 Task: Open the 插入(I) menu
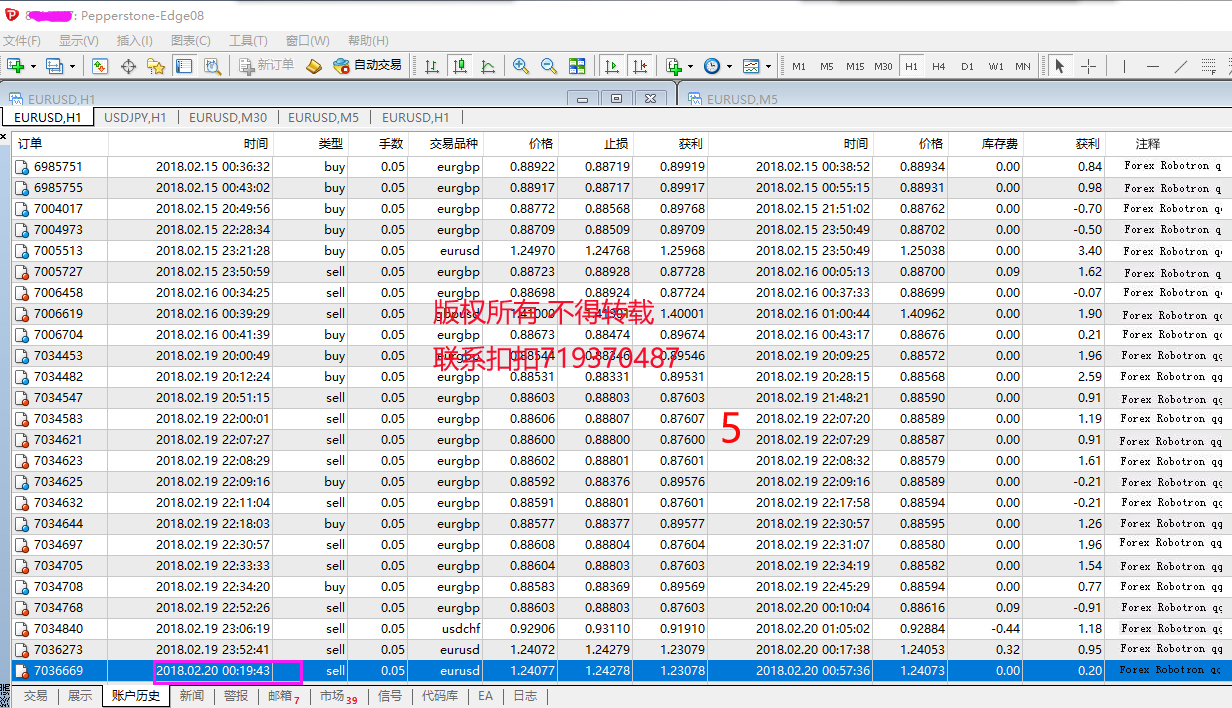tap(135, 41)
